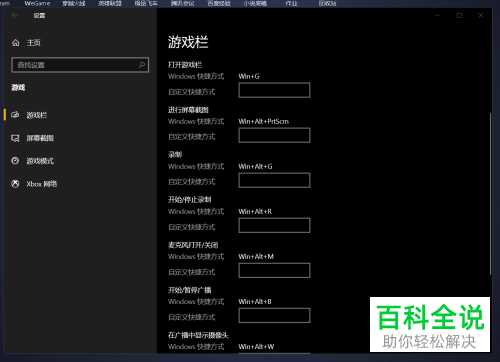Click the 在广播中显示摄像头 section label
The image size is (500, 362).
tap(198, 335)
